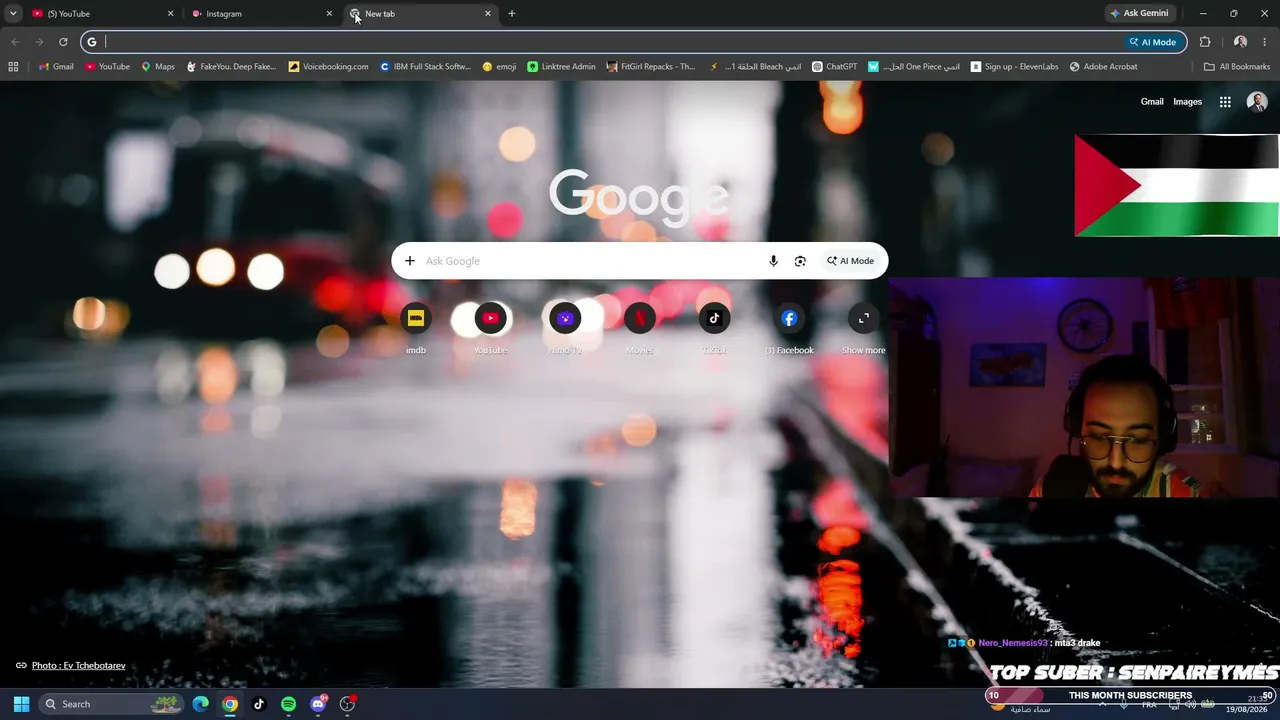Open the TikTok shortcut tile
This screenshot has height=720, width=1280.
[x=714, y=328]
